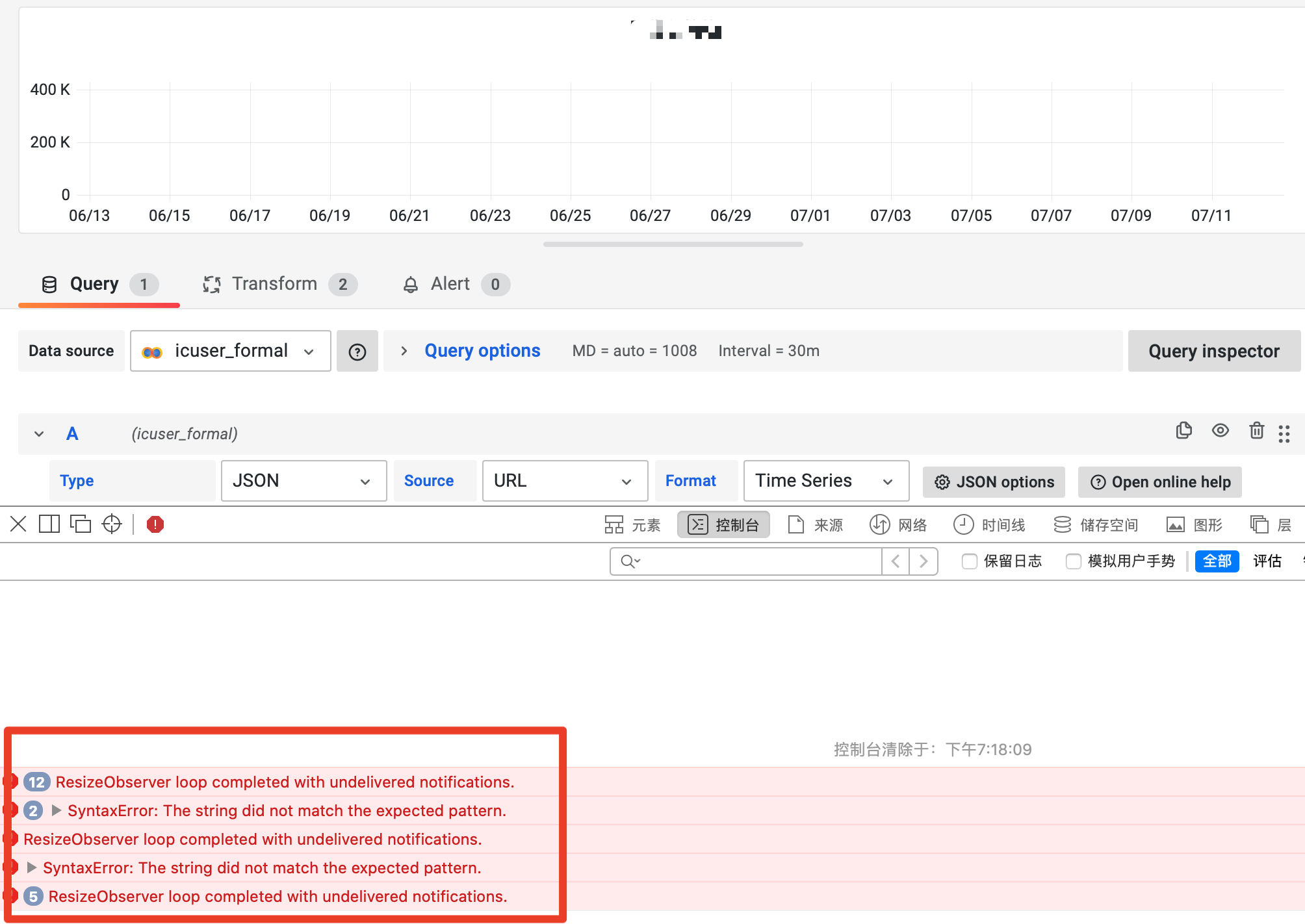1305x924 pixels.
Task: Open the Data source picker dropdown
Action: pos(230,351)
